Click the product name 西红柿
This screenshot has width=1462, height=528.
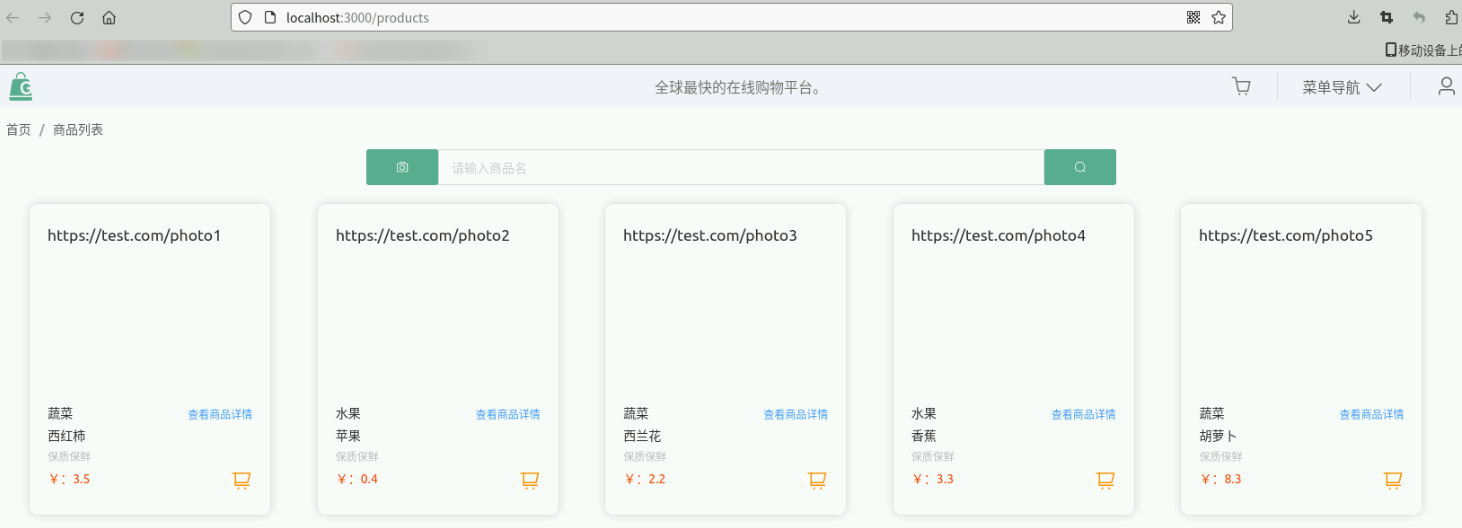click(x=67, y=436)
